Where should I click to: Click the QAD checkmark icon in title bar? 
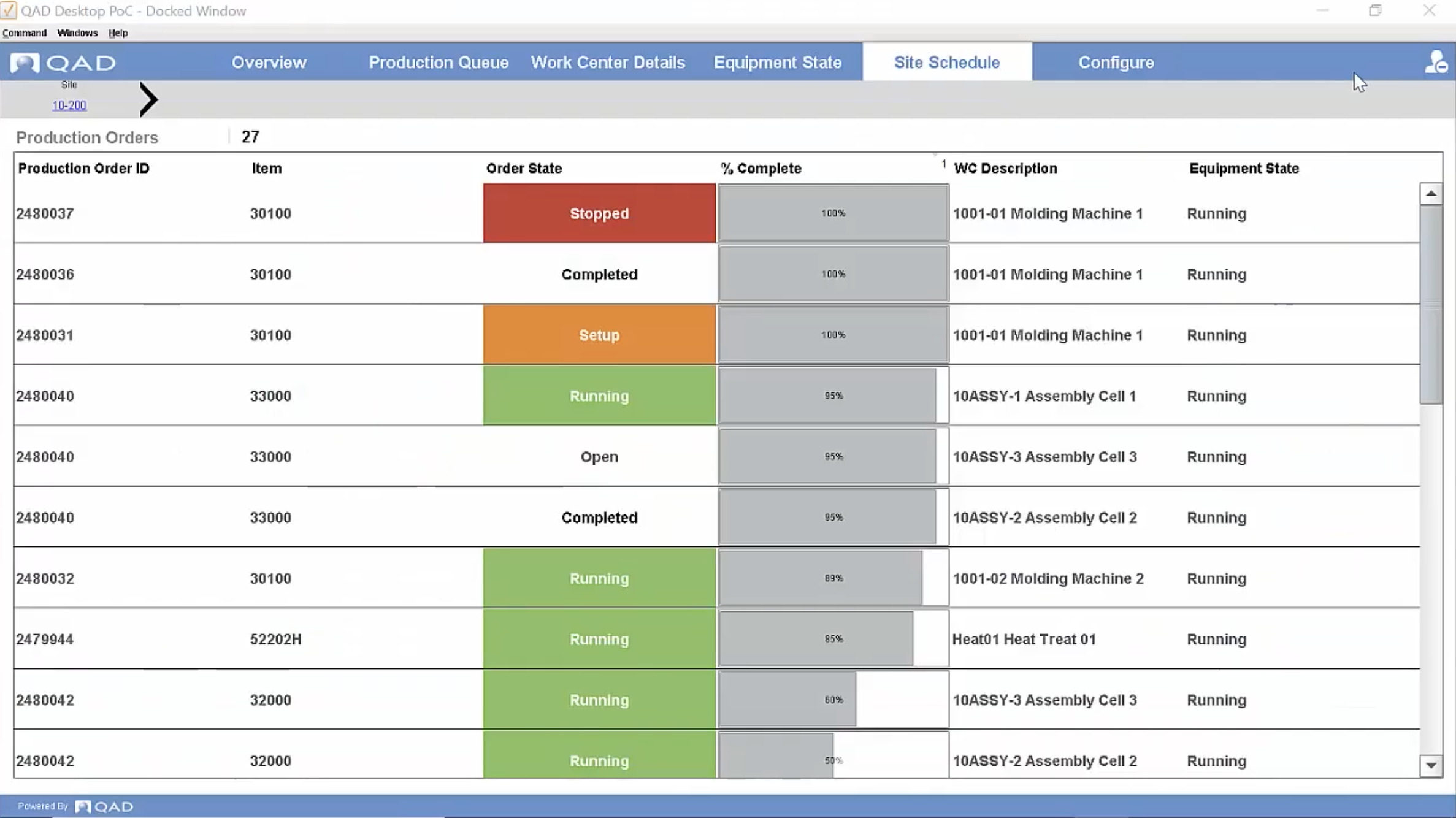click(10, 10)
